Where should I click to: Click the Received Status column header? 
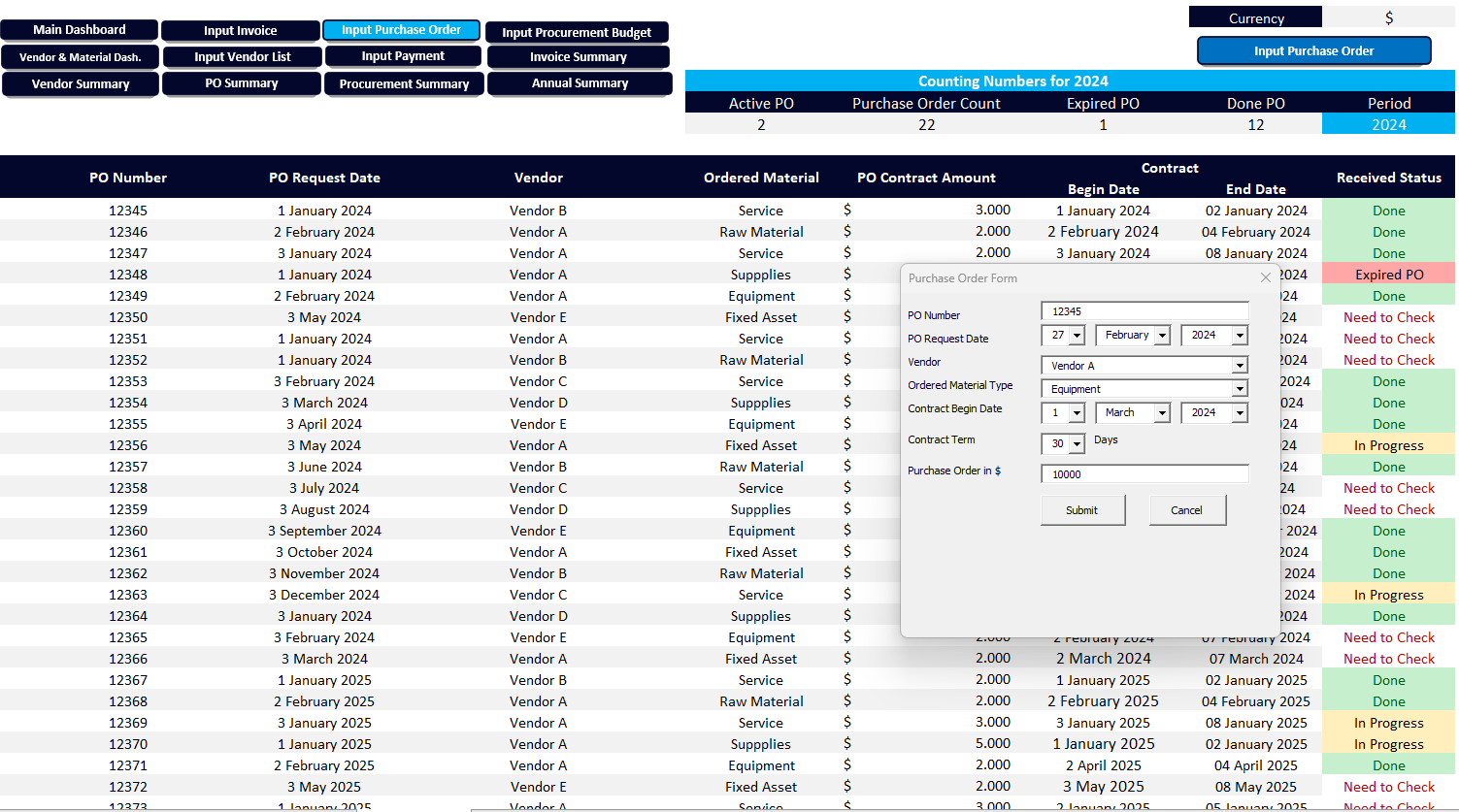(1389, 178)
